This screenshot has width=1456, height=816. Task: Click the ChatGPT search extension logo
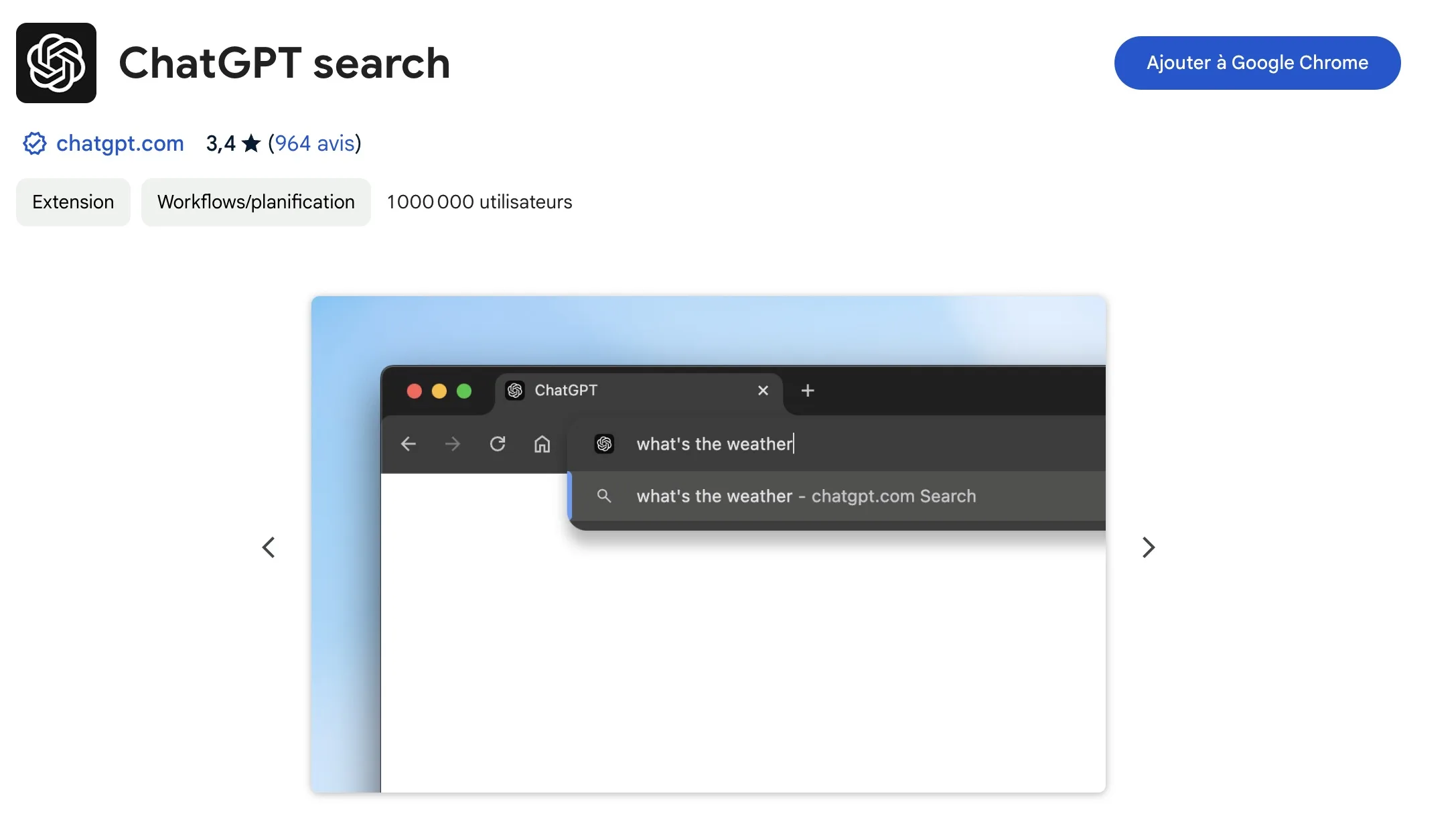pyautogui.click(x=56, y=63)
